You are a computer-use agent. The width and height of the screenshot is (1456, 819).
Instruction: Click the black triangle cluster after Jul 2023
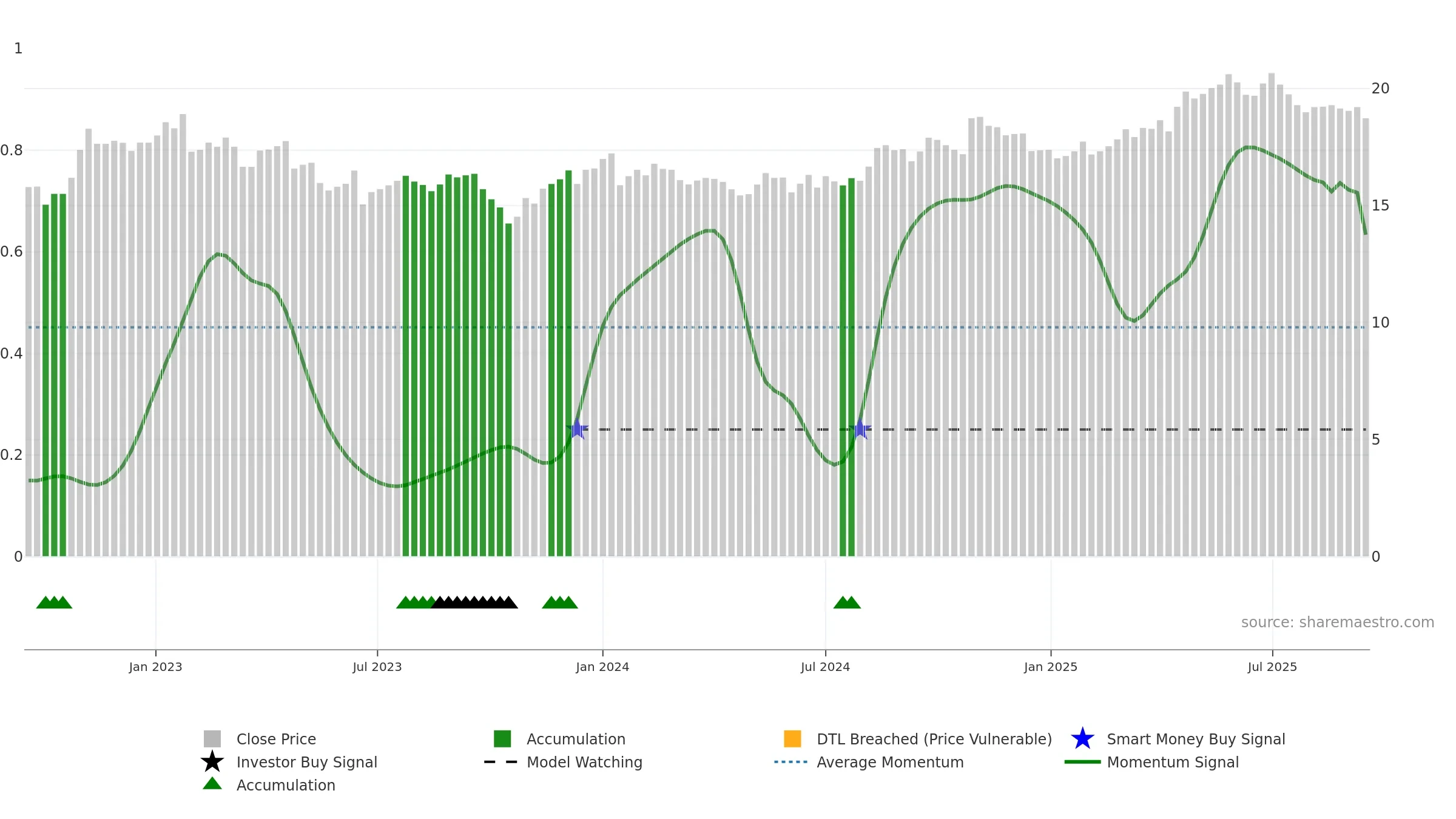click(x=474, y=602)
